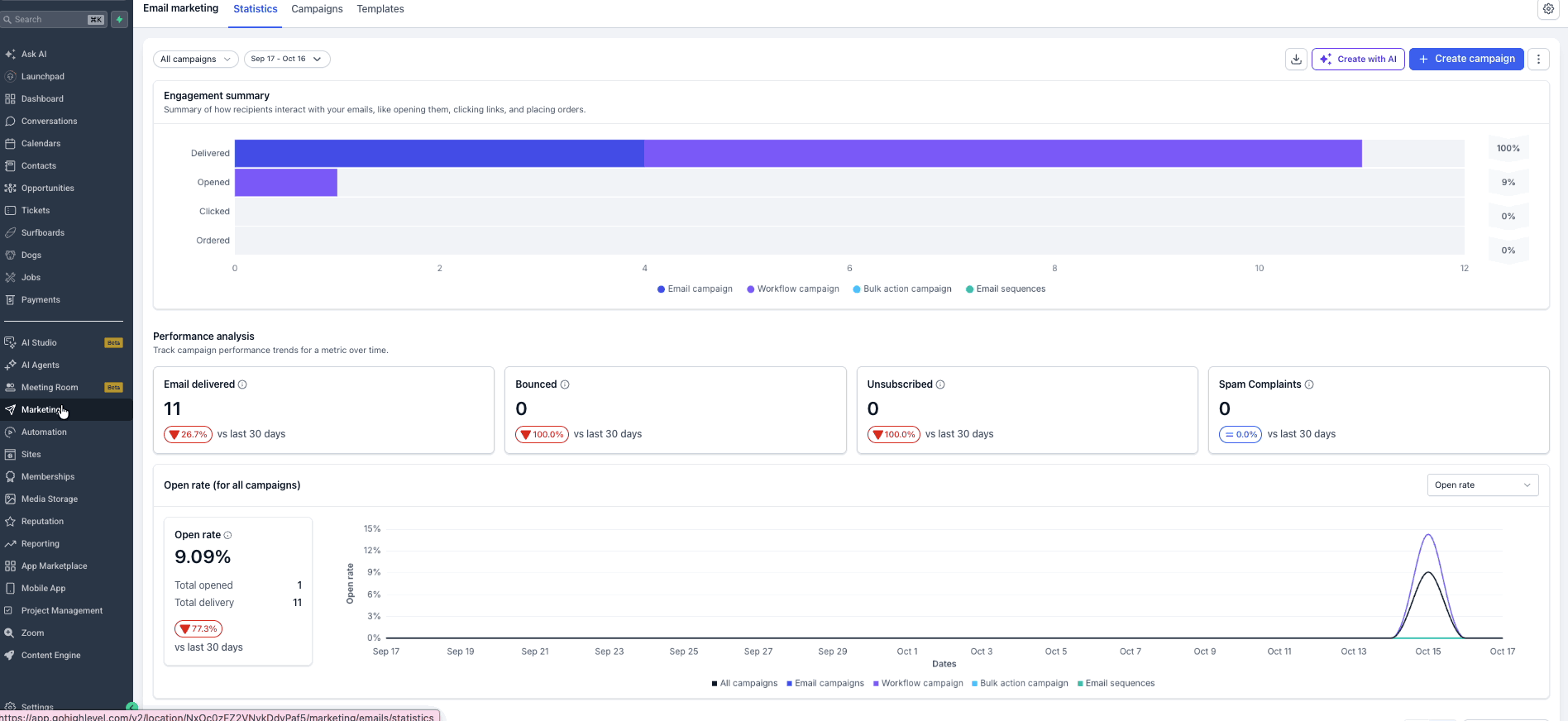Viewport: 1568px width, 721px height.
Task: Click the purple Opened bar in engagement chart
Action: 286,183
